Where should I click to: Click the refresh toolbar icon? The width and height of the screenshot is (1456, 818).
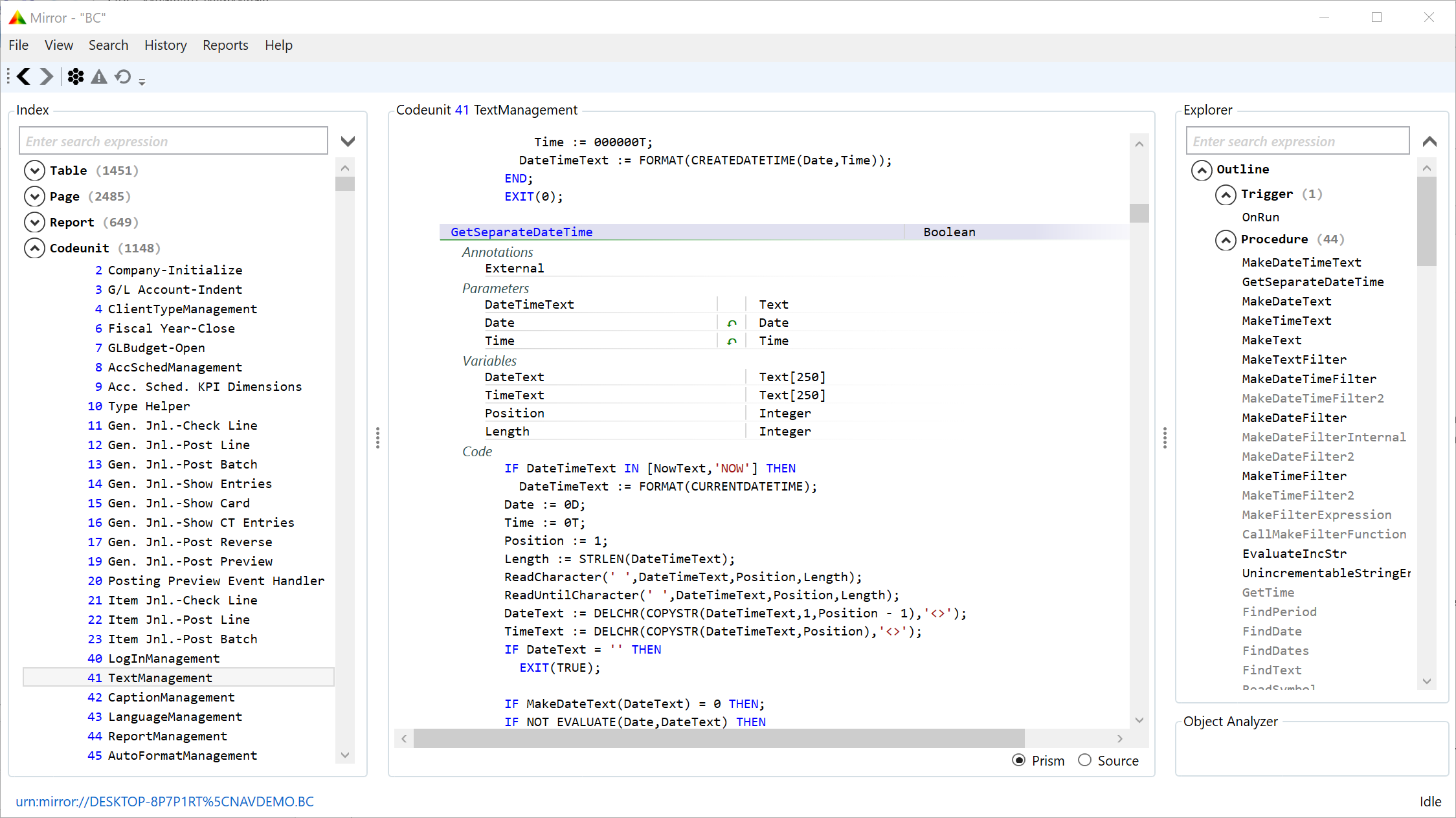click(122, 76)
